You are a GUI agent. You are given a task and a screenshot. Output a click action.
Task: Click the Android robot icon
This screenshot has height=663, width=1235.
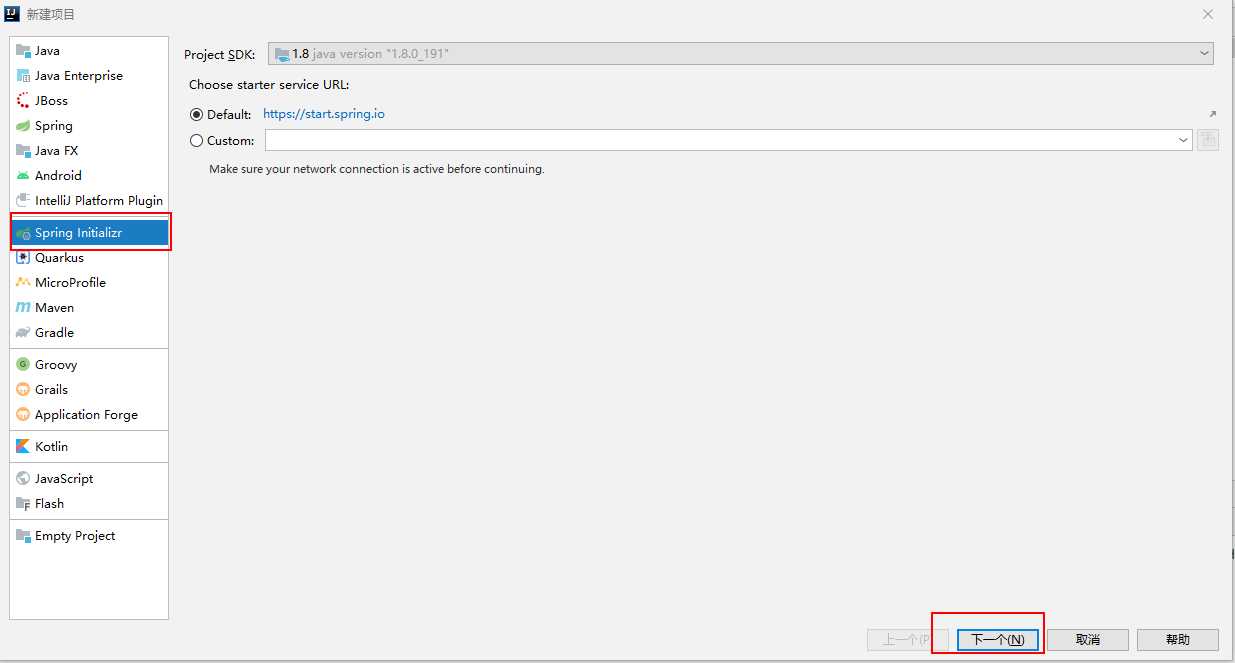pos(24,176)
